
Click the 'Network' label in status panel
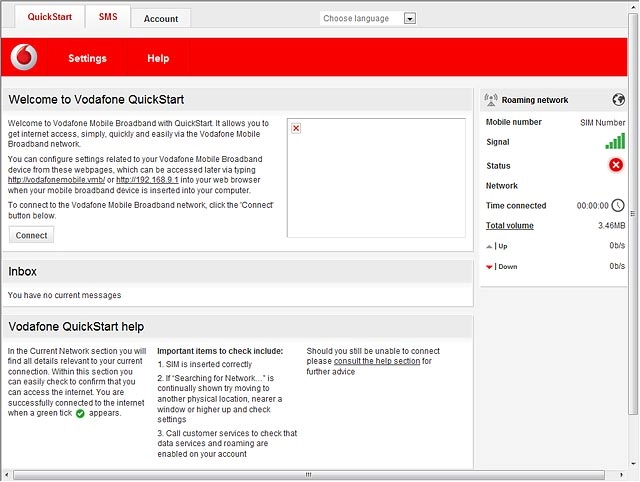[x=502, y=186]
